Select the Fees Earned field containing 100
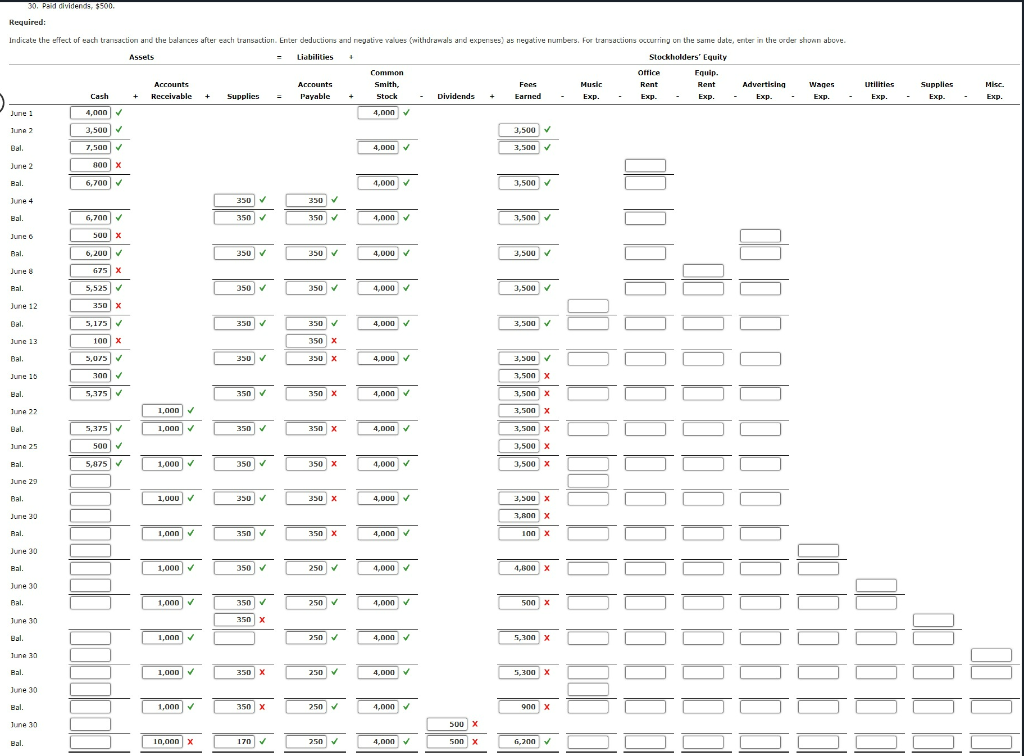This screenshot has height=756, width=1024. 519,533
